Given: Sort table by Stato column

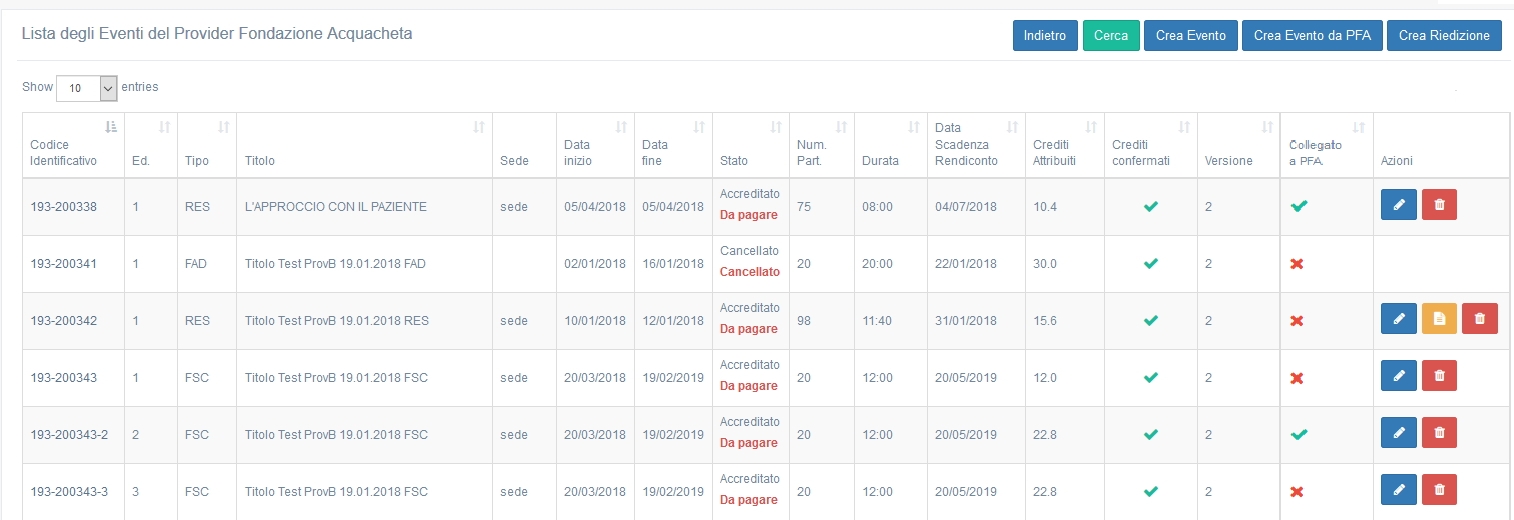Looking at the screenshot, I should [776, 127].
